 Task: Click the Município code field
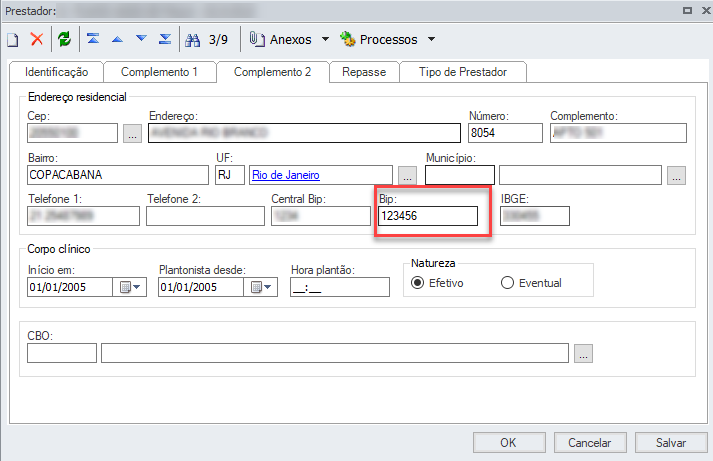point(460,175)
